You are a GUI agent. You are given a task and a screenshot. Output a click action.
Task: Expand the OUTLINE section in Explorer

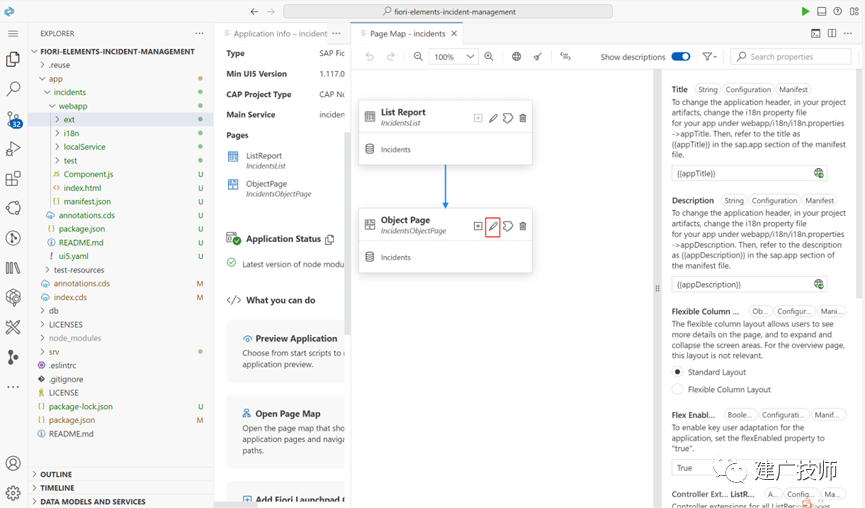(56, 474)
